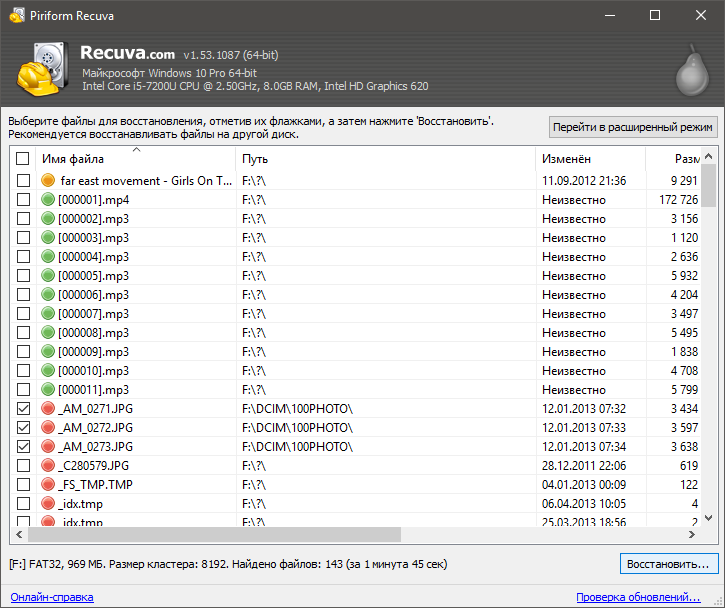Sort by the Изменён column header
Screen dimensions: 725x608
coord(590,159)
